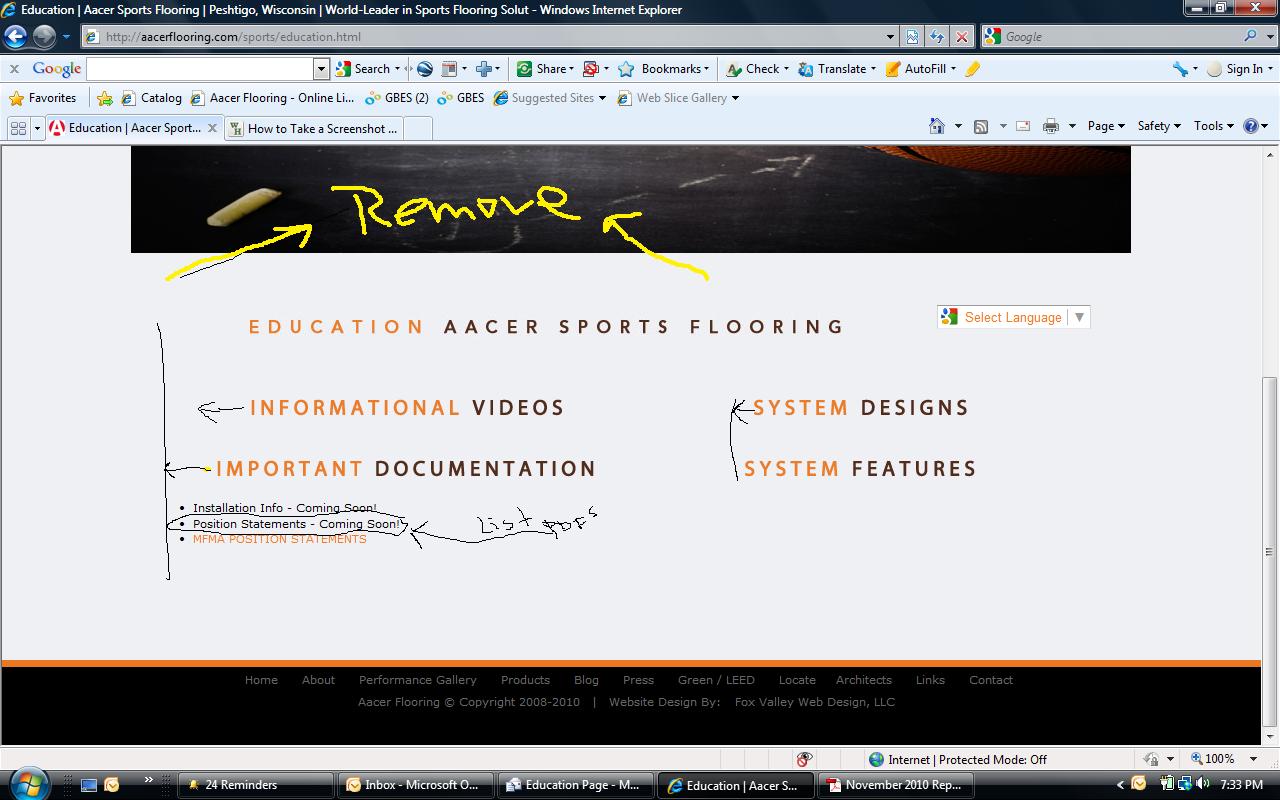Click the Contact footer link
The height and width of the screenshot is (800, 1280).
pos(991,680)
